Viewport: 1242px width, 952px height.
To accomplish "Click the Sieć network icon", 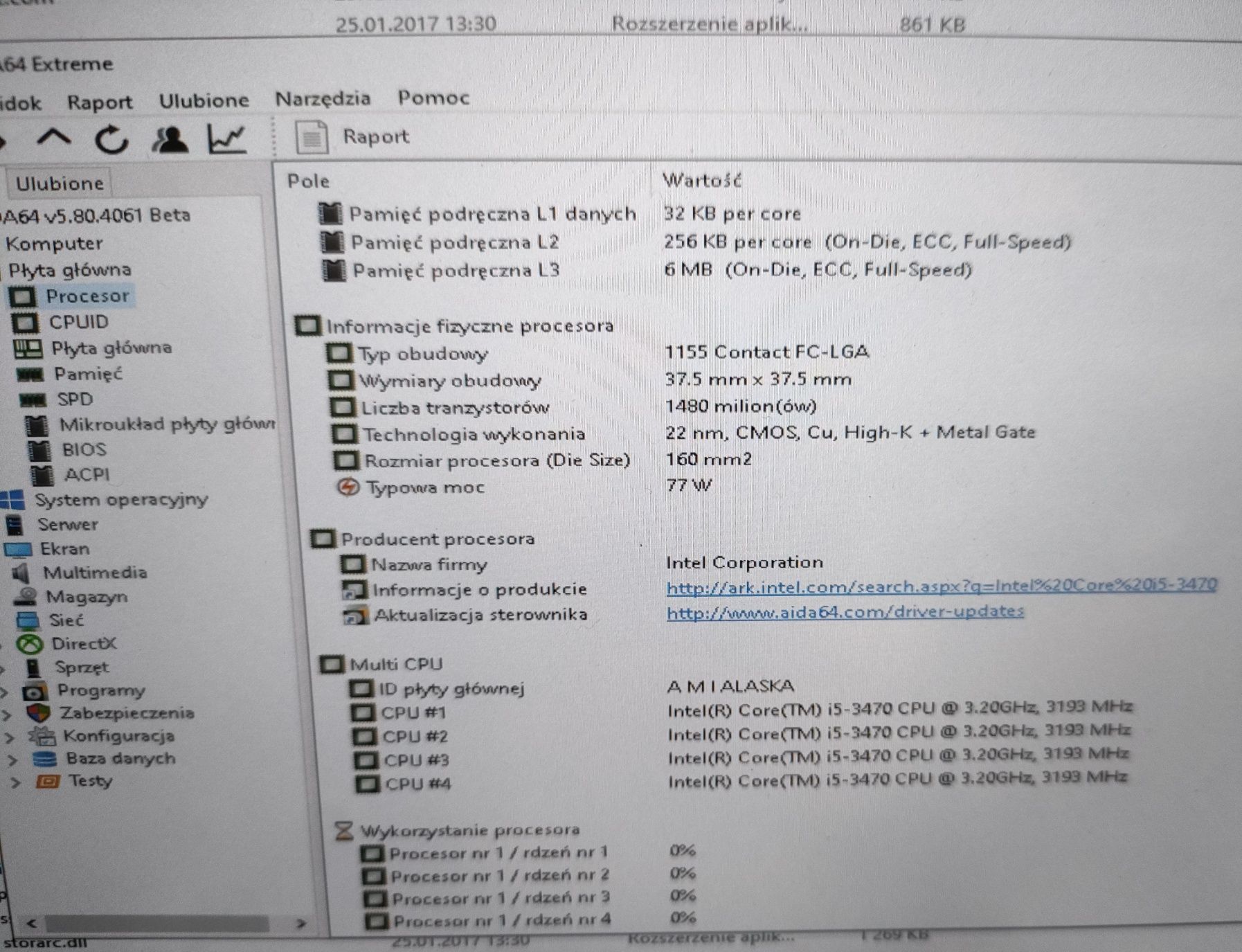I will point(28,620).
